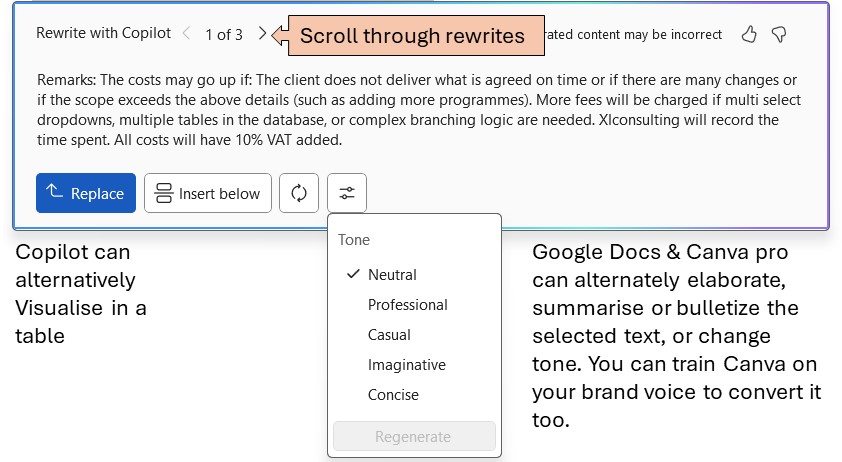Open the adjust tone sliders icon

point(347,193)
